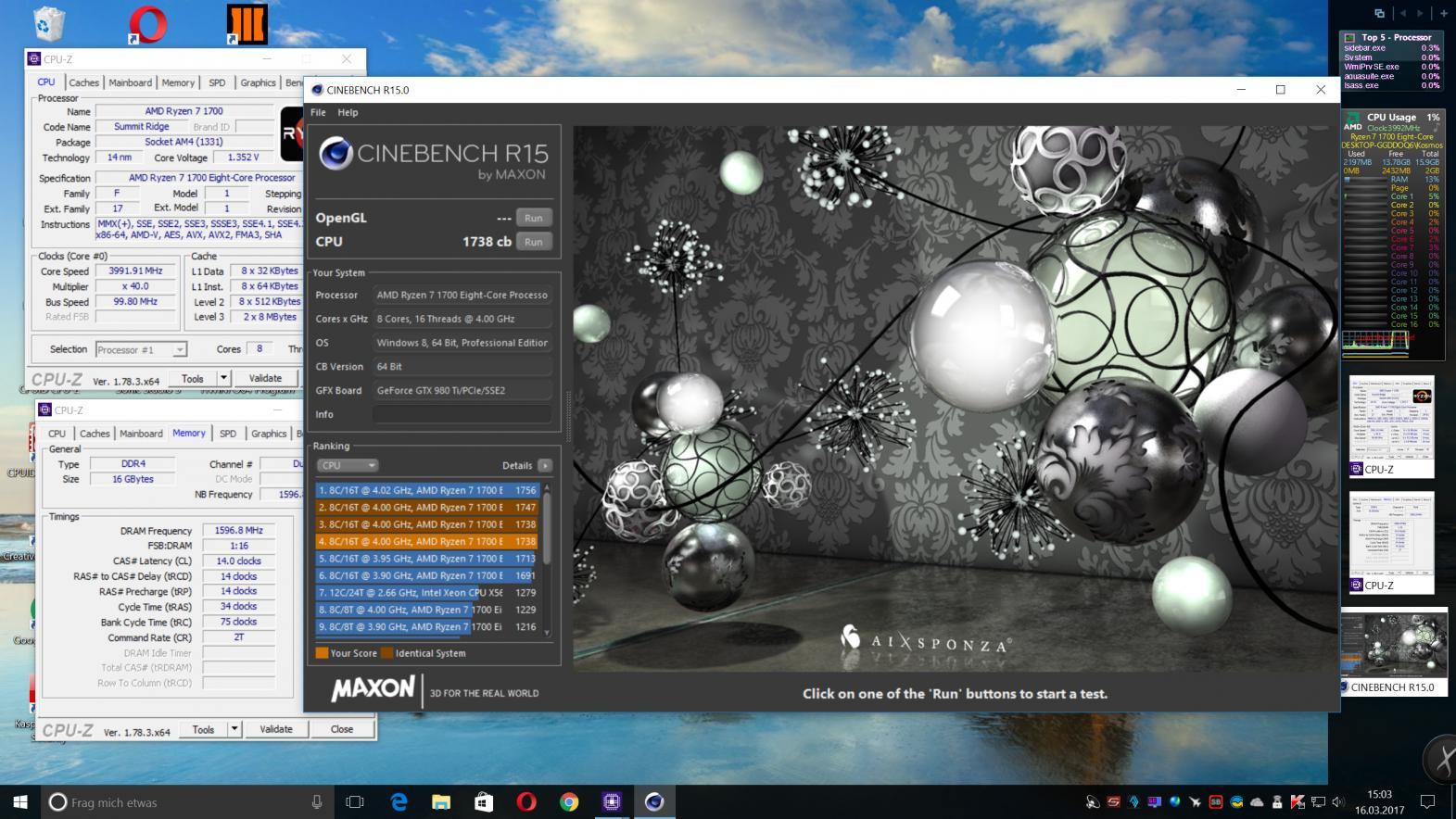1456x819 pixels.
Task: Open the OneDrive cloud tray icon
Action: coord(1257,802)
